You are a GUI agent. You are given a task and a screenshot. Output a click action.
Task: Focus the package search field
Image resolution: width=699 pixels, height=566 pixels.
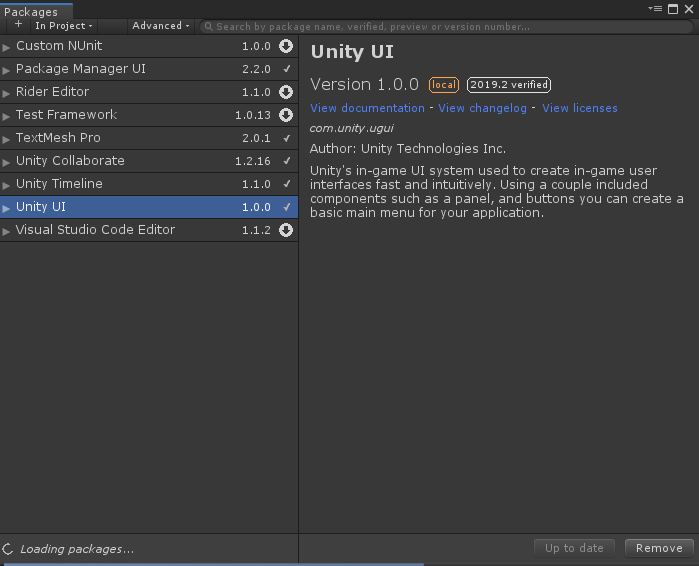440,27
